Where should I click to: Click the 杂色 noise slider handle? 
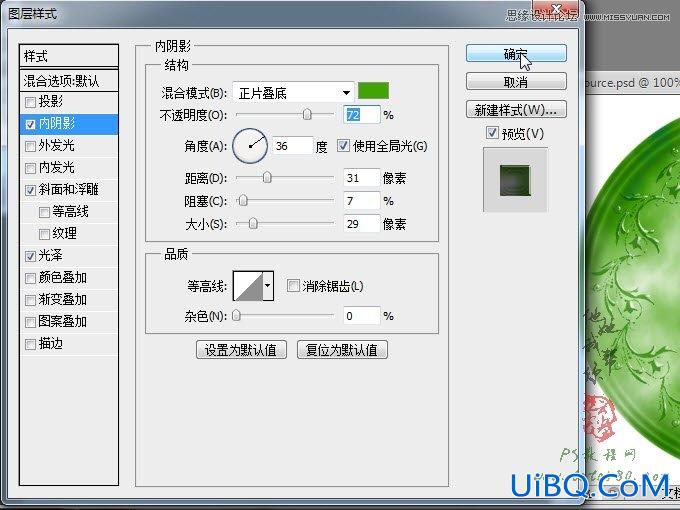point(236,315)
